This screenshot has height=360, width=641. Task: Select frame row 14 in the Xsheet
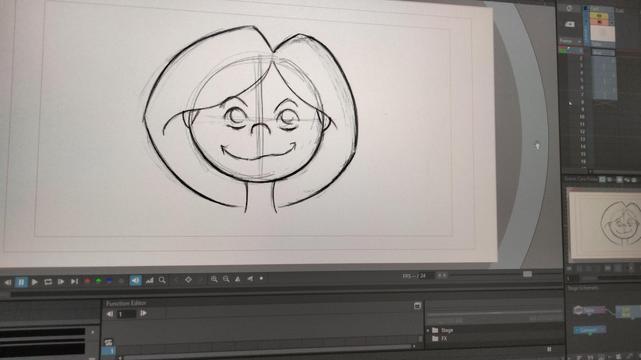[583, 146]
